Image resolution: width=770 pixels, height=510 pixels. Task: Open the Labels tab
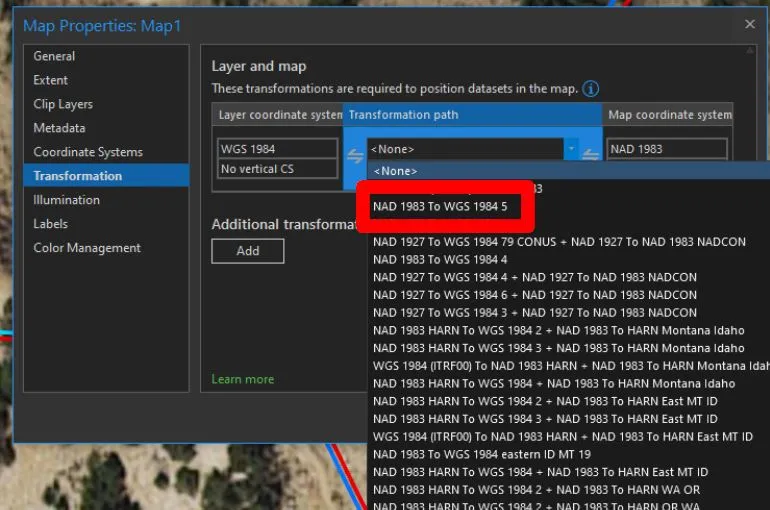(51, 224)
